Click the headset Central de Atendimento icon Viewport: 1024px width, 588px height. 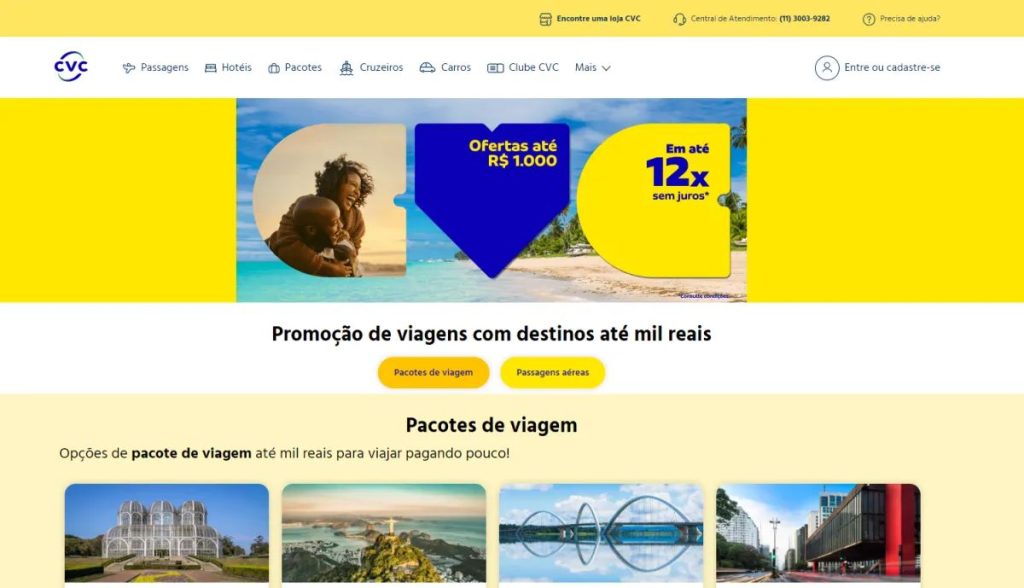coord(679,19)
